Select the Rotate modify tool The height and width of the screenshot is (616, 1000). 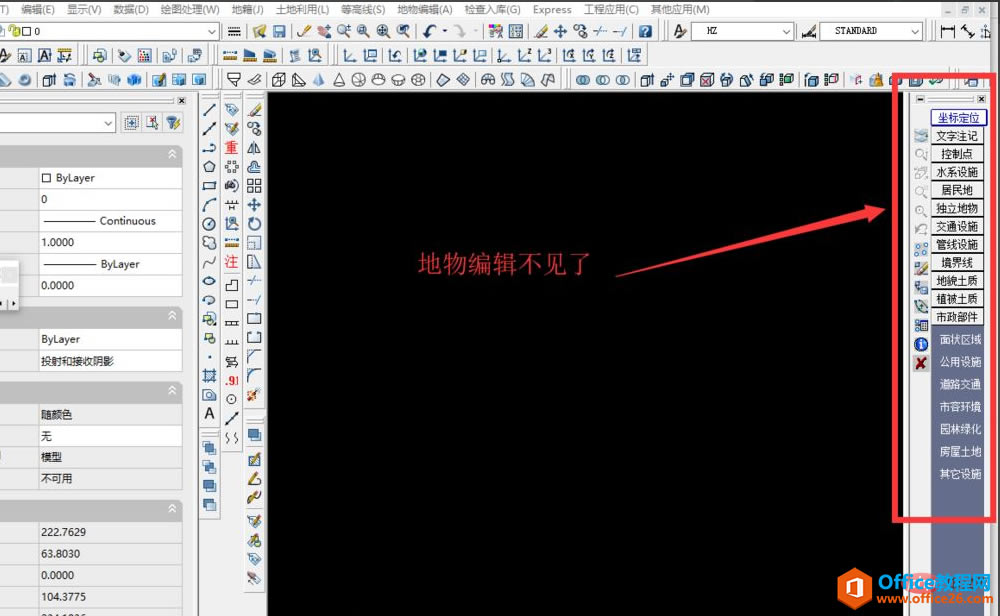point(254,224)
